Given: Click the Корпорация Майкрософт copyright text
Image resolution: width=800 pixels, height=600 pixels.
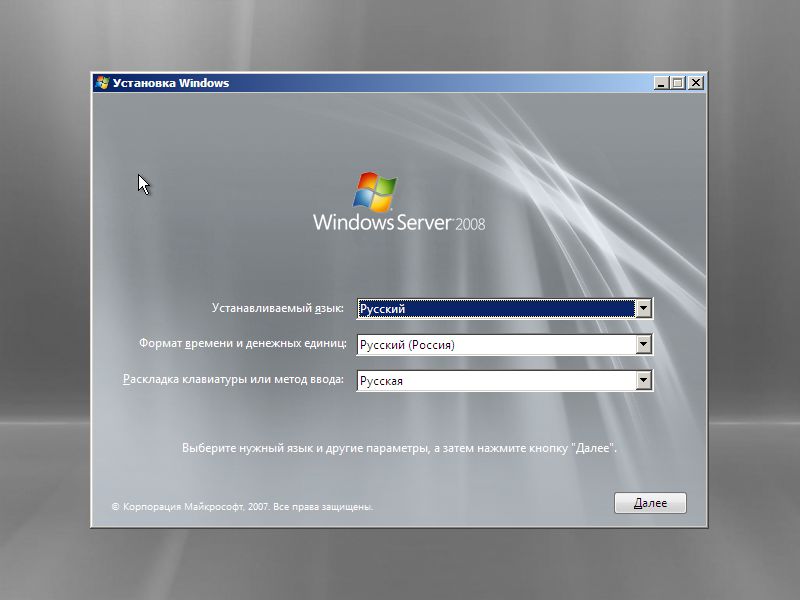Looking at the screenshot, I should [x=242, y=507].
